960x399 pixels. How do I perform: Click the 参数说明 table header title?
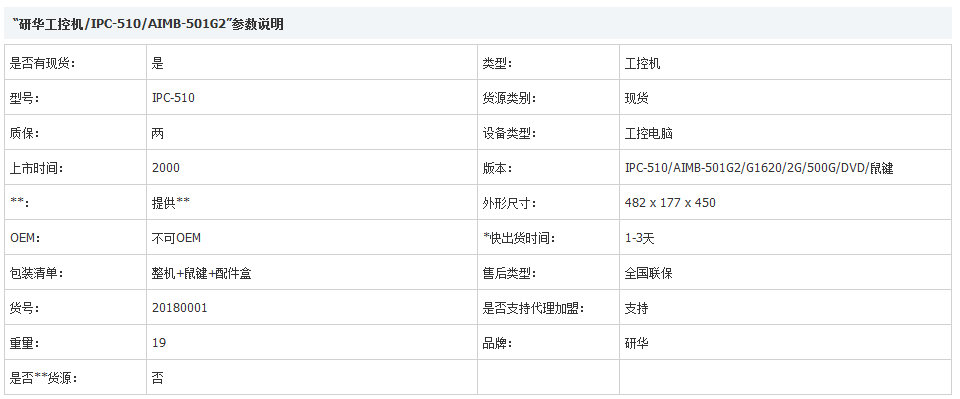coord(148,24)
